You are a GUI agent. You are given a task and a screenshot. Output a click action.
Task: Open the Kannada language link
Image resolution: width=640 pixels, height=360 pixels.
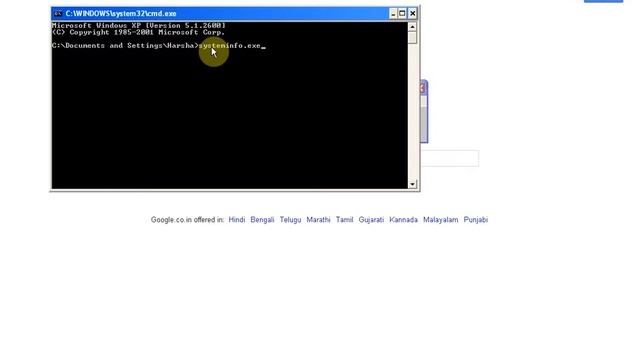pos(403,220)
